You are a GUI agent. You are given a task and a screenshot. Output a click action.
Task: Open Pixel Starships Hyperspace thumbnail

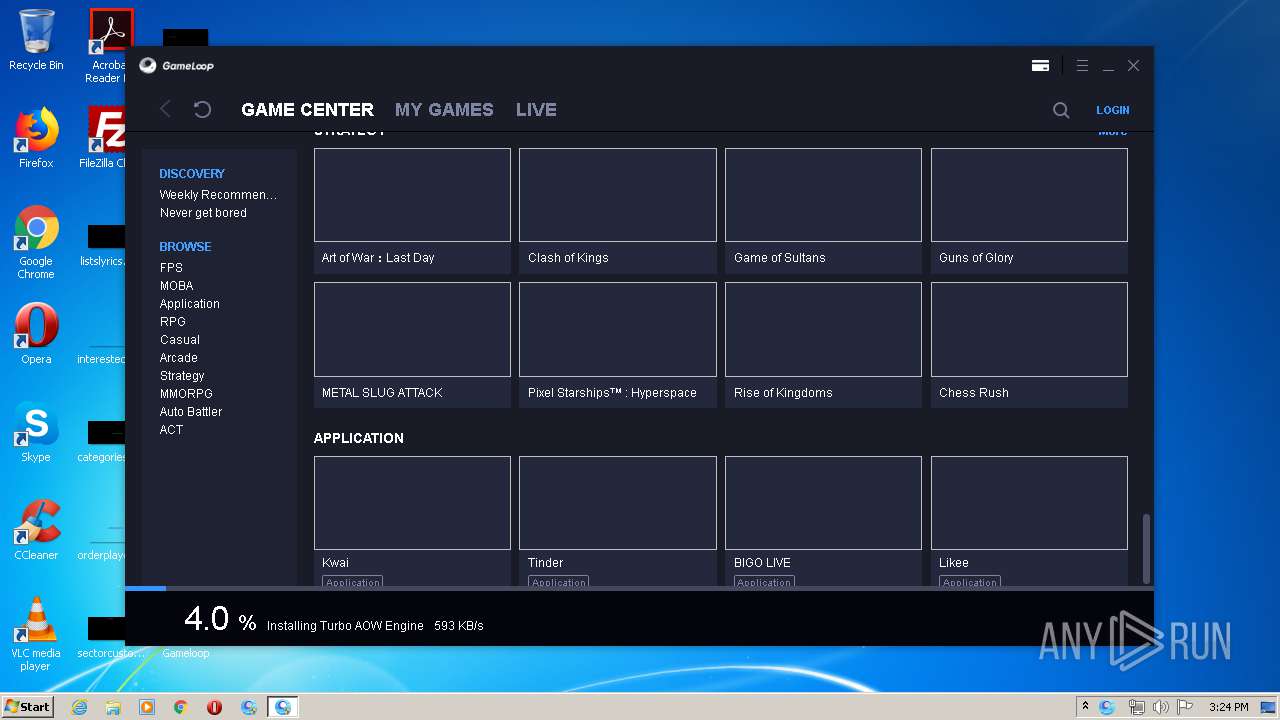(618, 329)
